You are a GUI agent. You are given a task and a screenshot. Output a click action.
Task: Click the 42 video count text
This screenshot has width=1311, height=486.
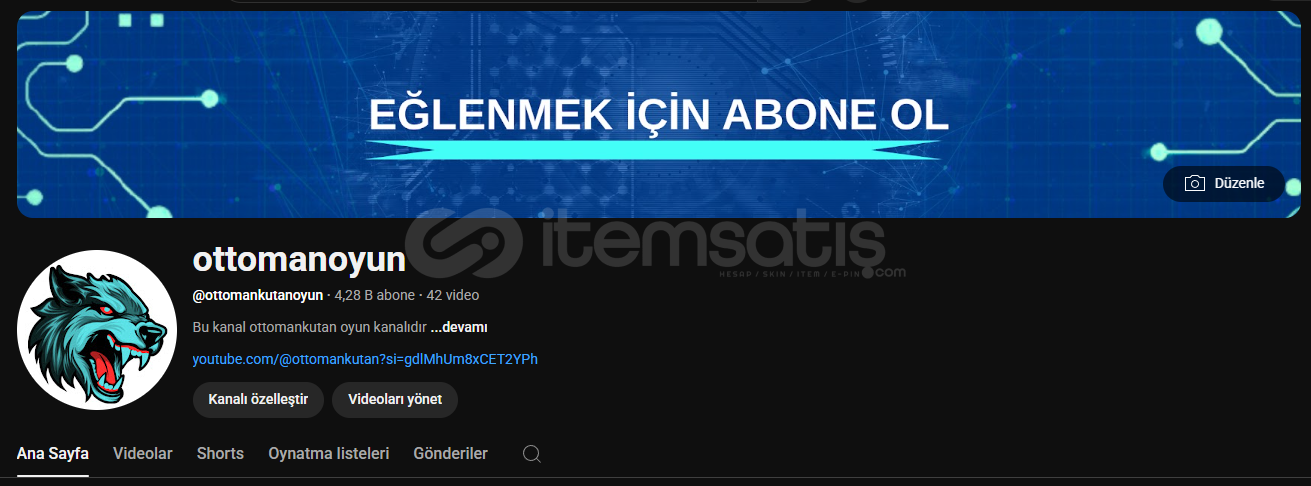tap(453, 295)
